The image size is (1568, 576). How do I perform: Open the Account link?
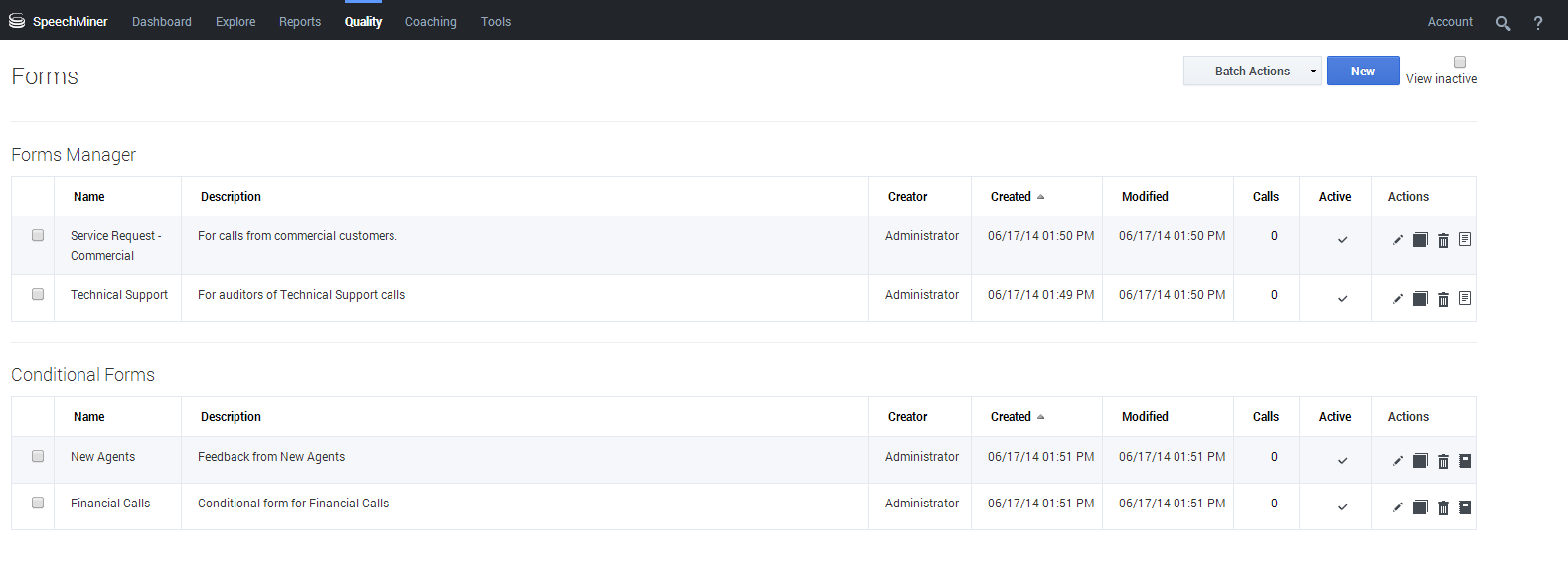tap(1450, 22)
